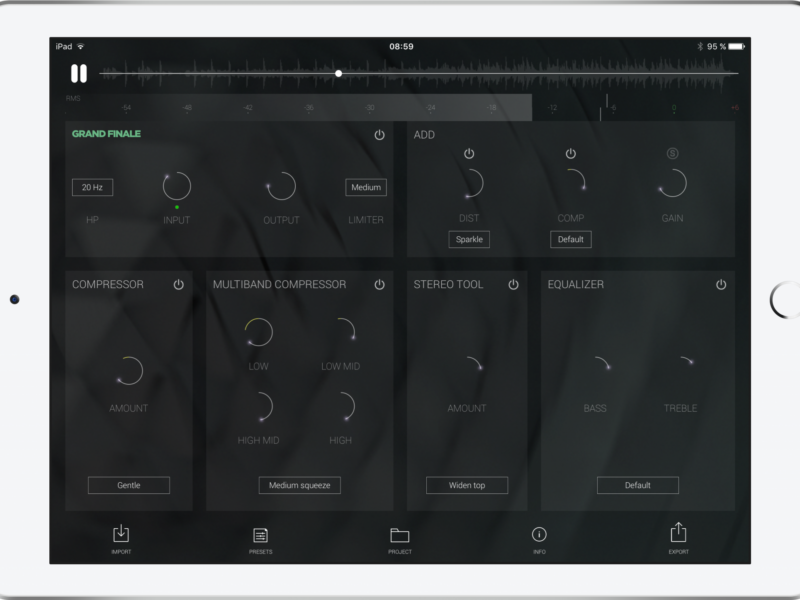Click the STEREO TOOL title
Viewport: 800px width, 600px height.
click(x=448, y=284)
